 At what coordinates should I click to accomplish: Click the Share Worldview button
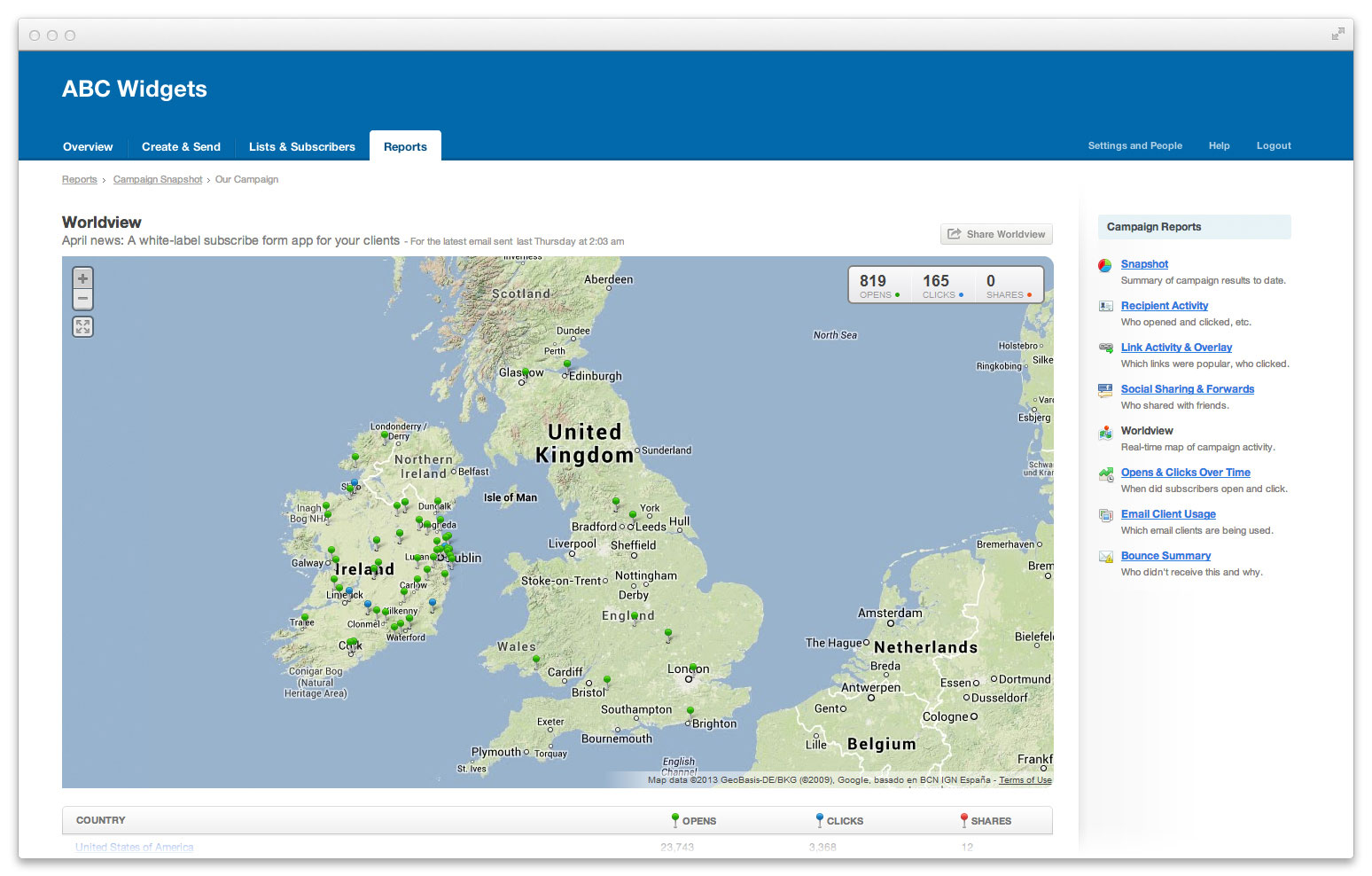coord(996,234)
